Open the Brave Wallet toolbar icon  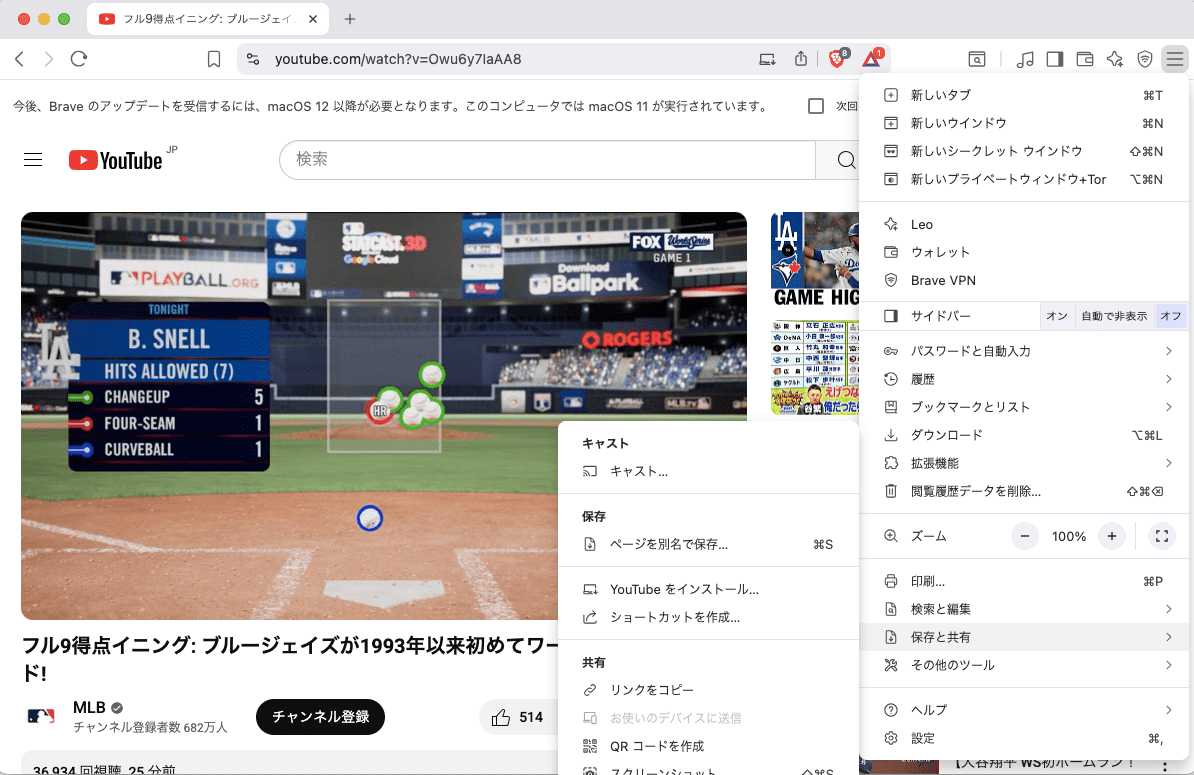coord(1084,59)
